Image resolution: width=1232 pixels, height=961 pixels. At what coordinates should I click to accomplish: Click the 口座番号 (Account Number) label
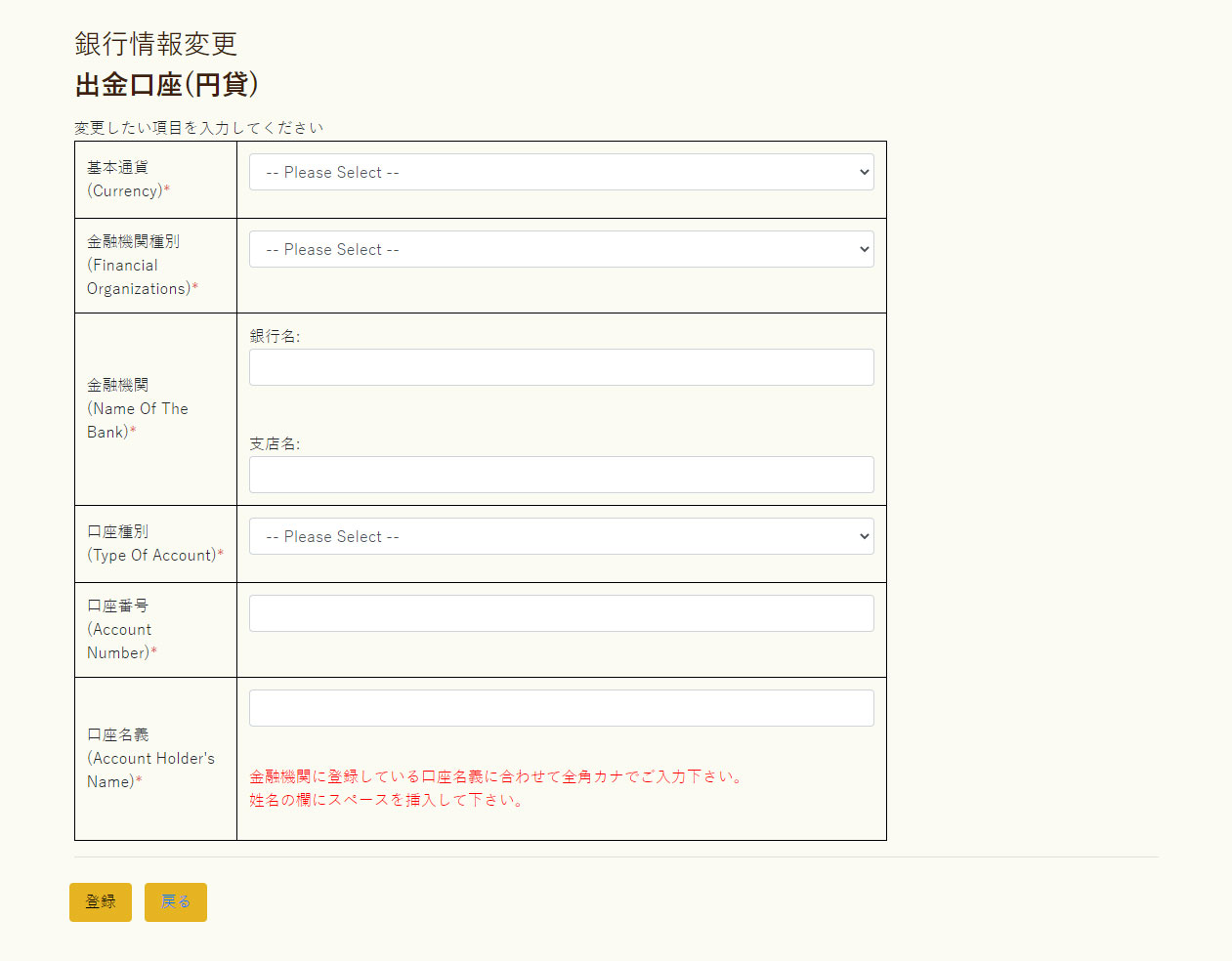pyautogui.click(x=122, y=629)
